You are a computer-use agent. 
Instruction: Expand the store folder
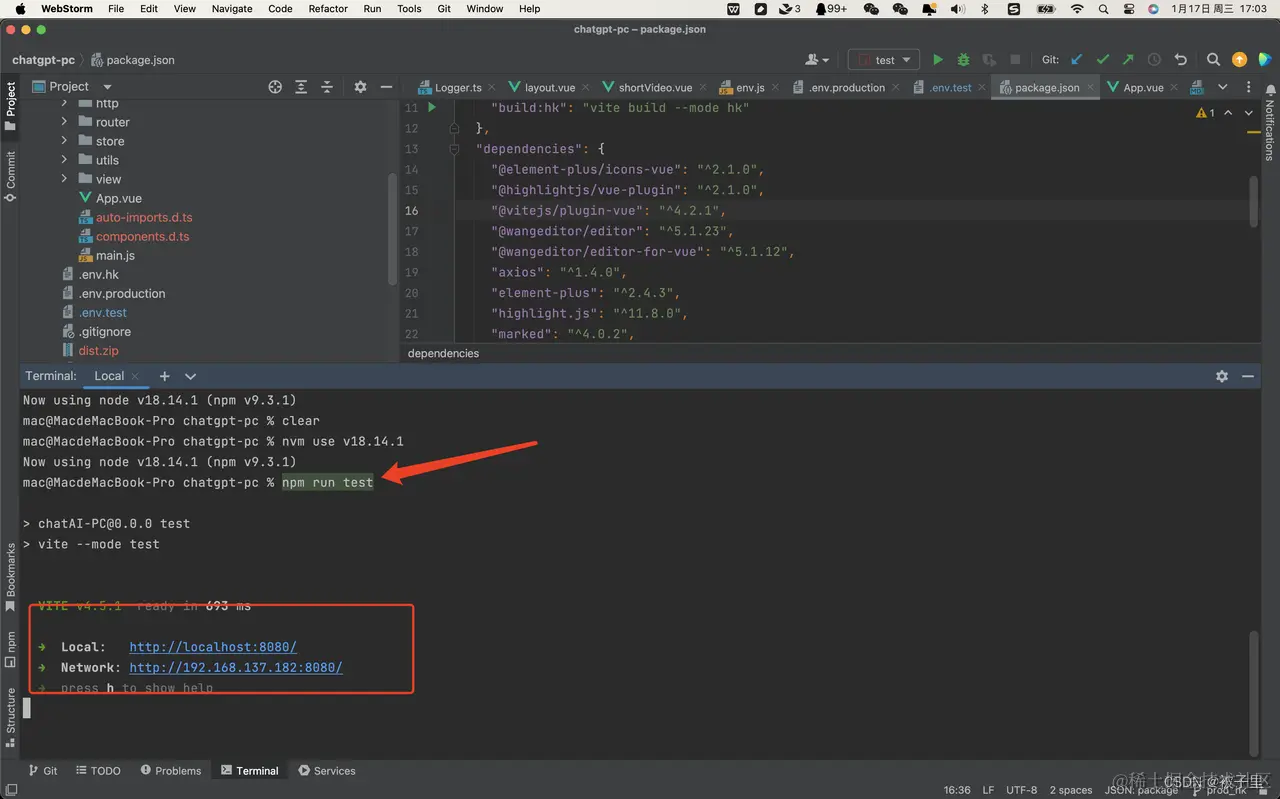tap(64, 141)
